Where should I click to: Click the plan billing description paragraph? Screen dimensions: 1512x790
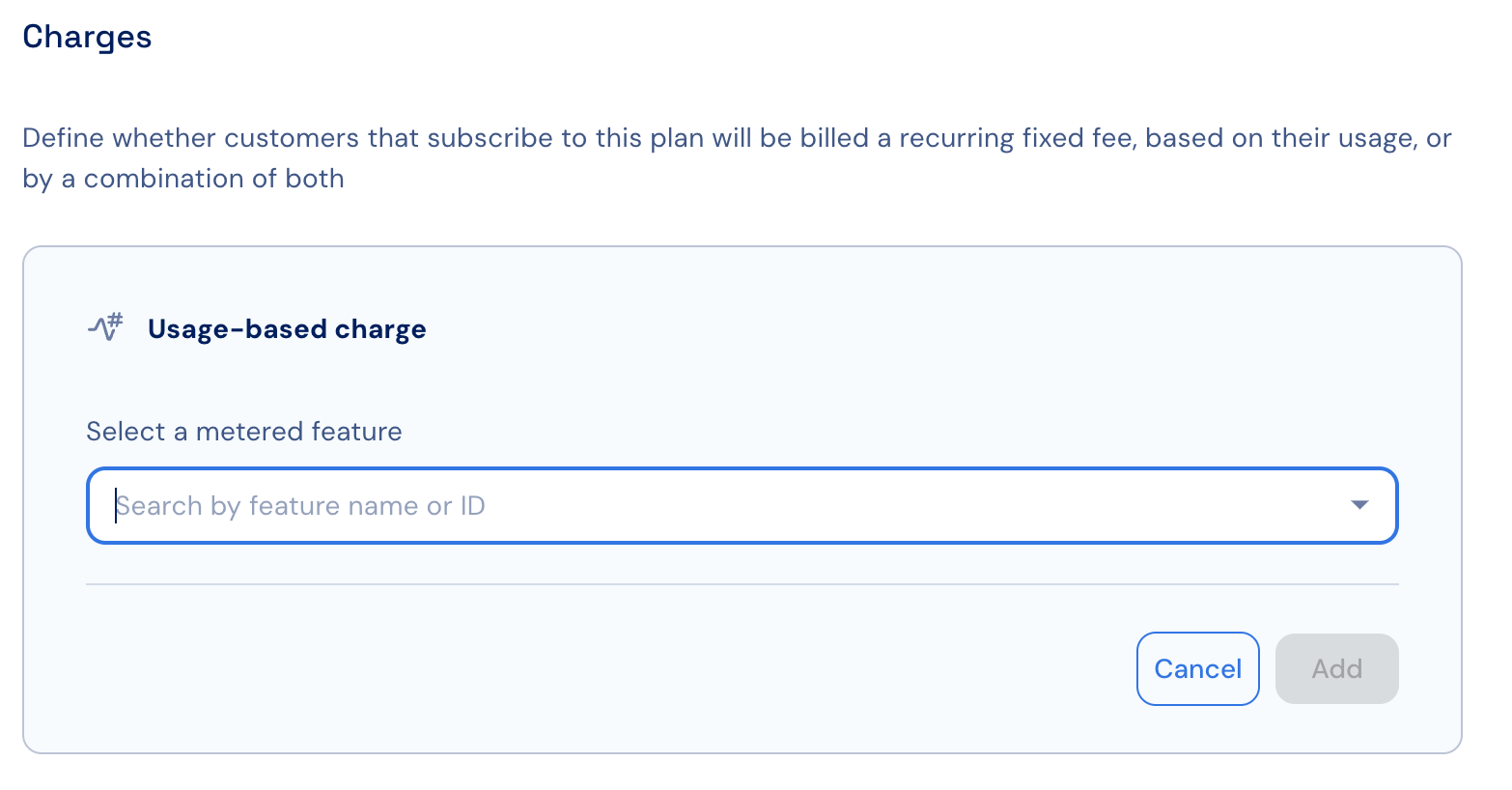[737, 158]
